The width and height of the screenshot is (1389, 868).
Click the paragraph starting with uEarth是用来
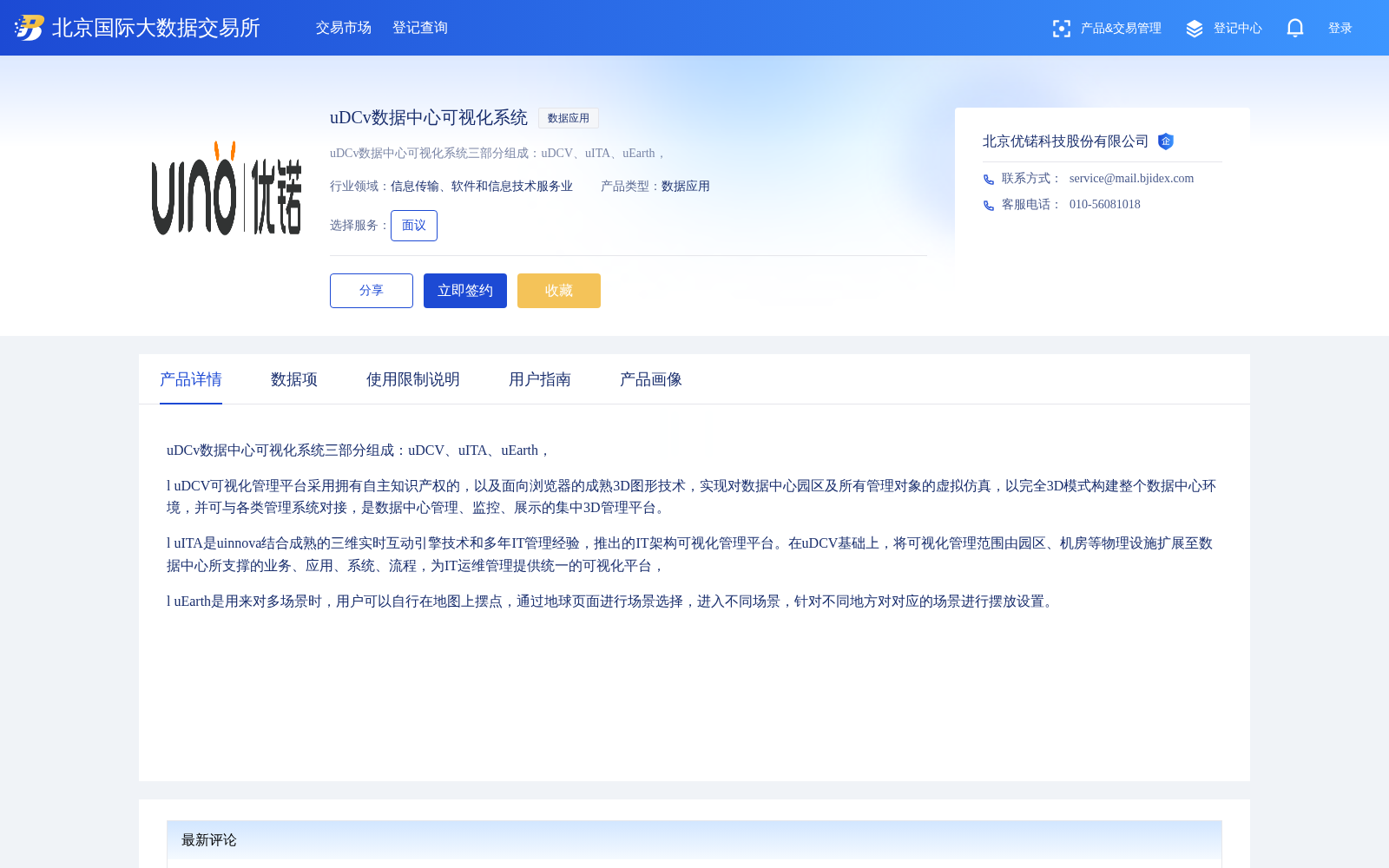(611, 602)
